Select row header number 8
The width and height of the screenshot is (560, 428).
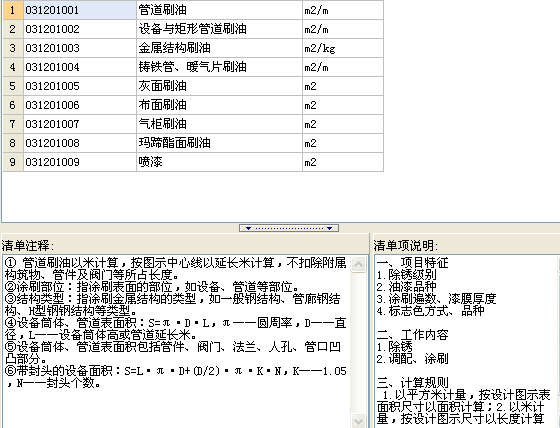(x=13, y=143)
